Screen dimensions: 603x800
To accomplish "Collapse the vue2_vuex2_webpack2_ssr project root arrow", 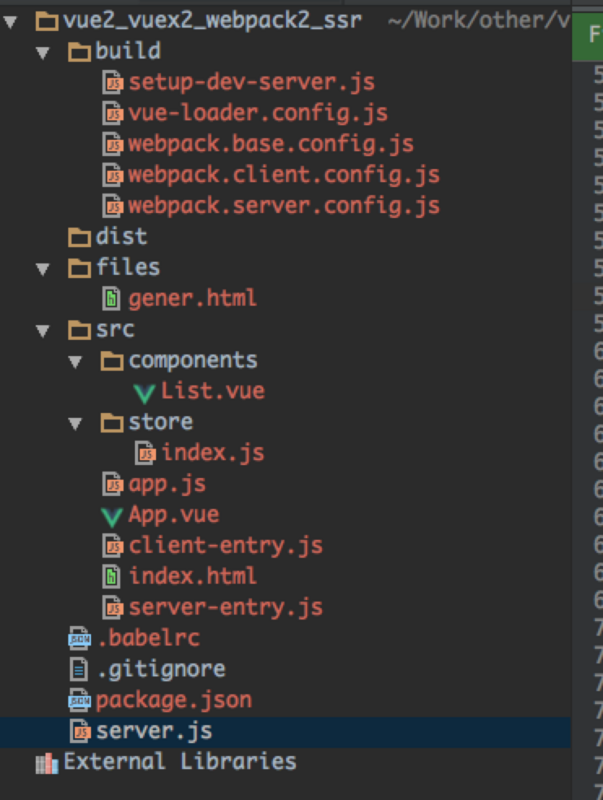I will 10,21.
